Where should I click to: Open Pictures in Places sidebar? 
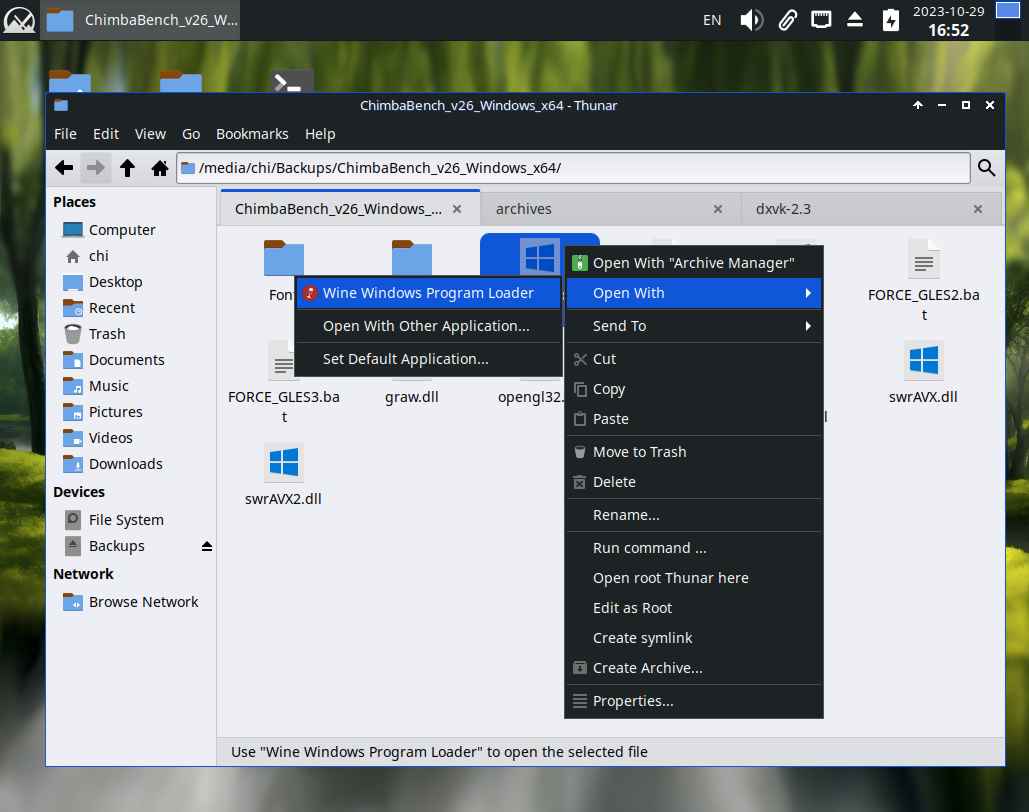click(116, 412)
